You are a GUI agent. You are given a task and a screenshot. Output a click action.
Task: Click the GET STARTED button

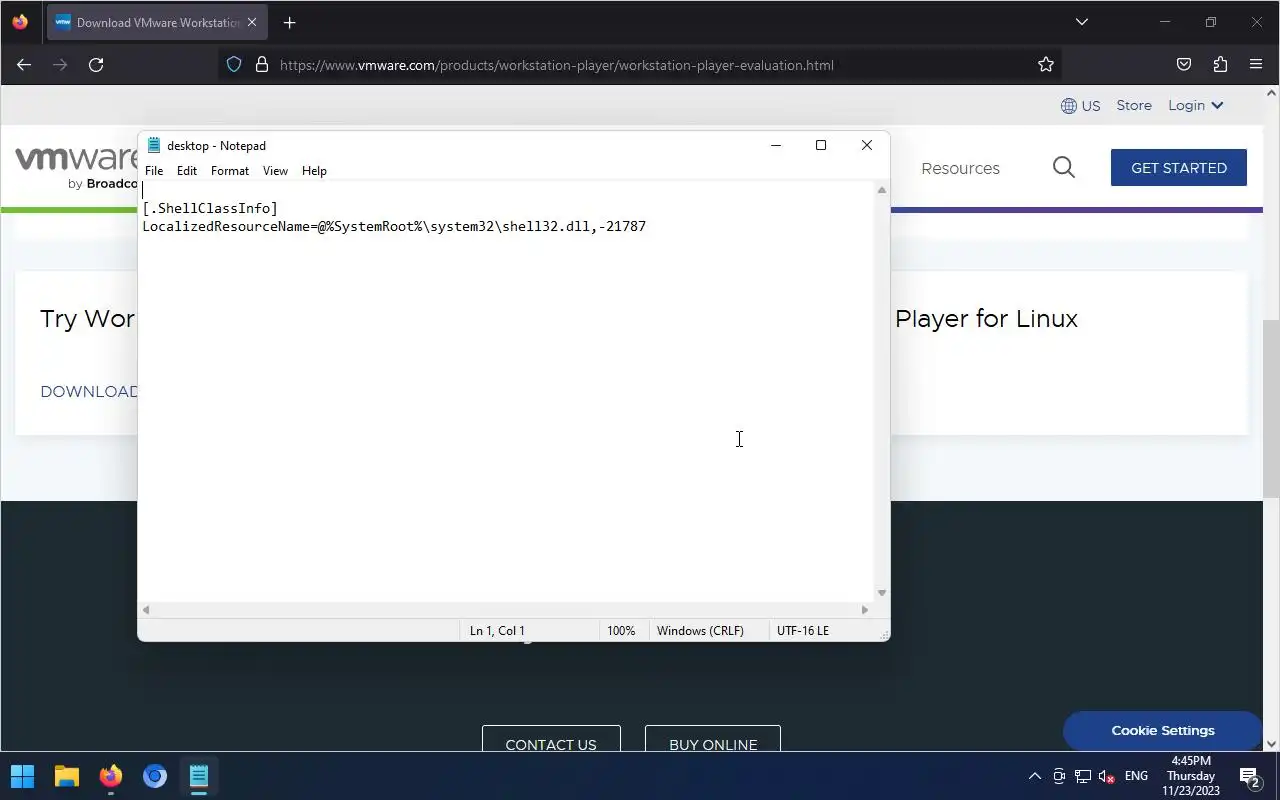point(1179,168)
